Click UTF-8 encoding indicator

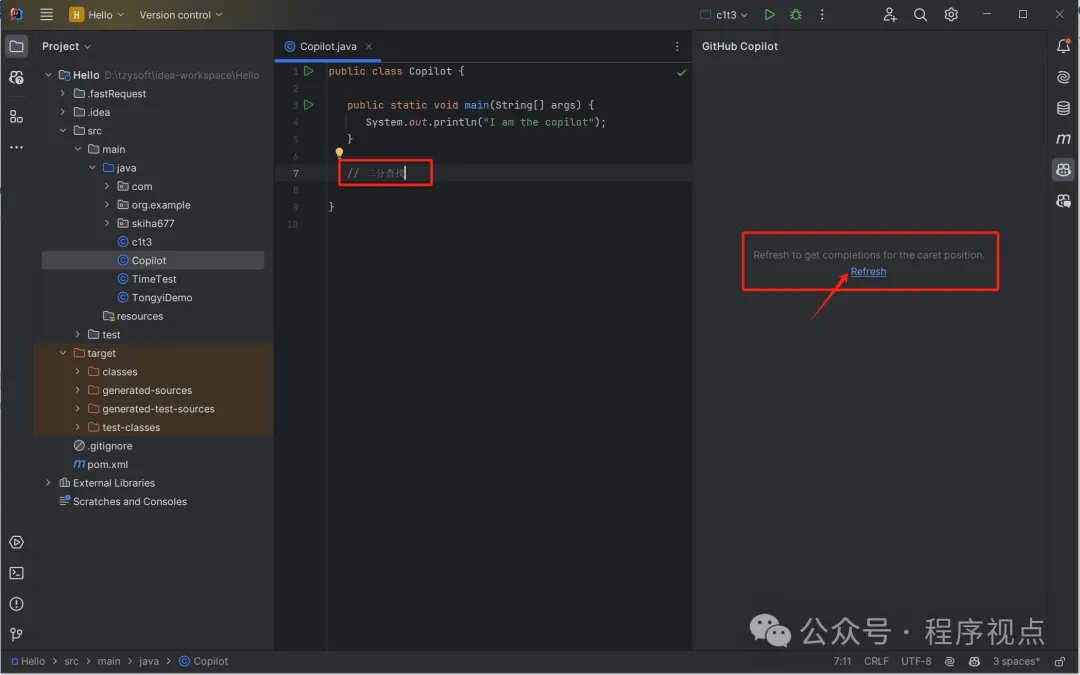pos(916,661)
